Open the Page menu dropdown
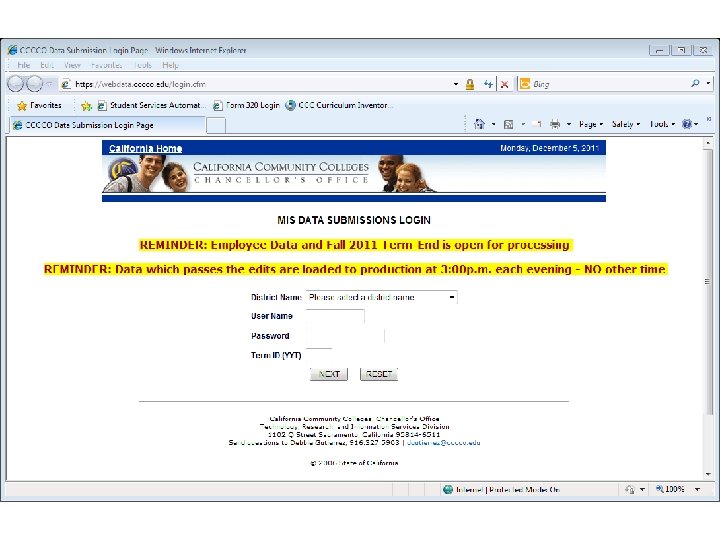 591,124
